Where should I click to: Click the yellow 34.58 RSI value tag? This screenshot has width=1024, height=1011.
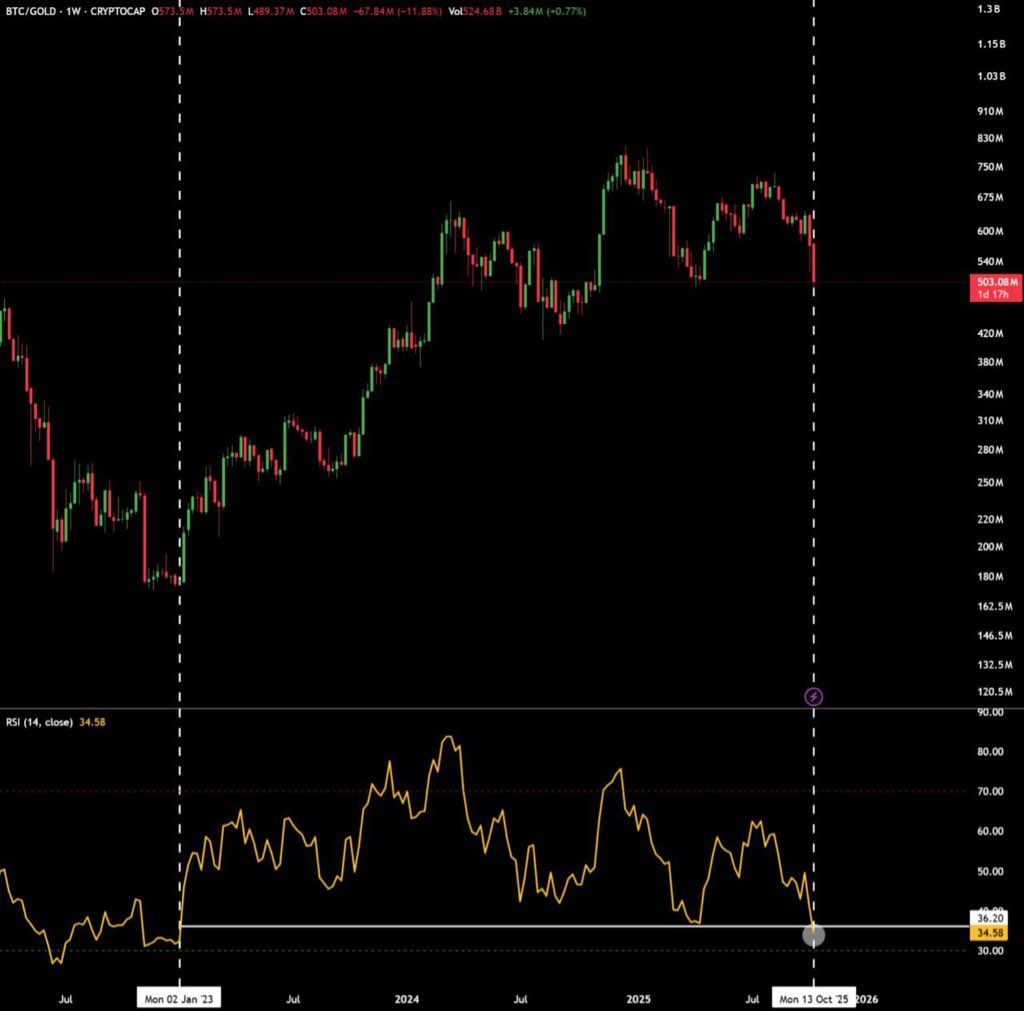[989, 931]
